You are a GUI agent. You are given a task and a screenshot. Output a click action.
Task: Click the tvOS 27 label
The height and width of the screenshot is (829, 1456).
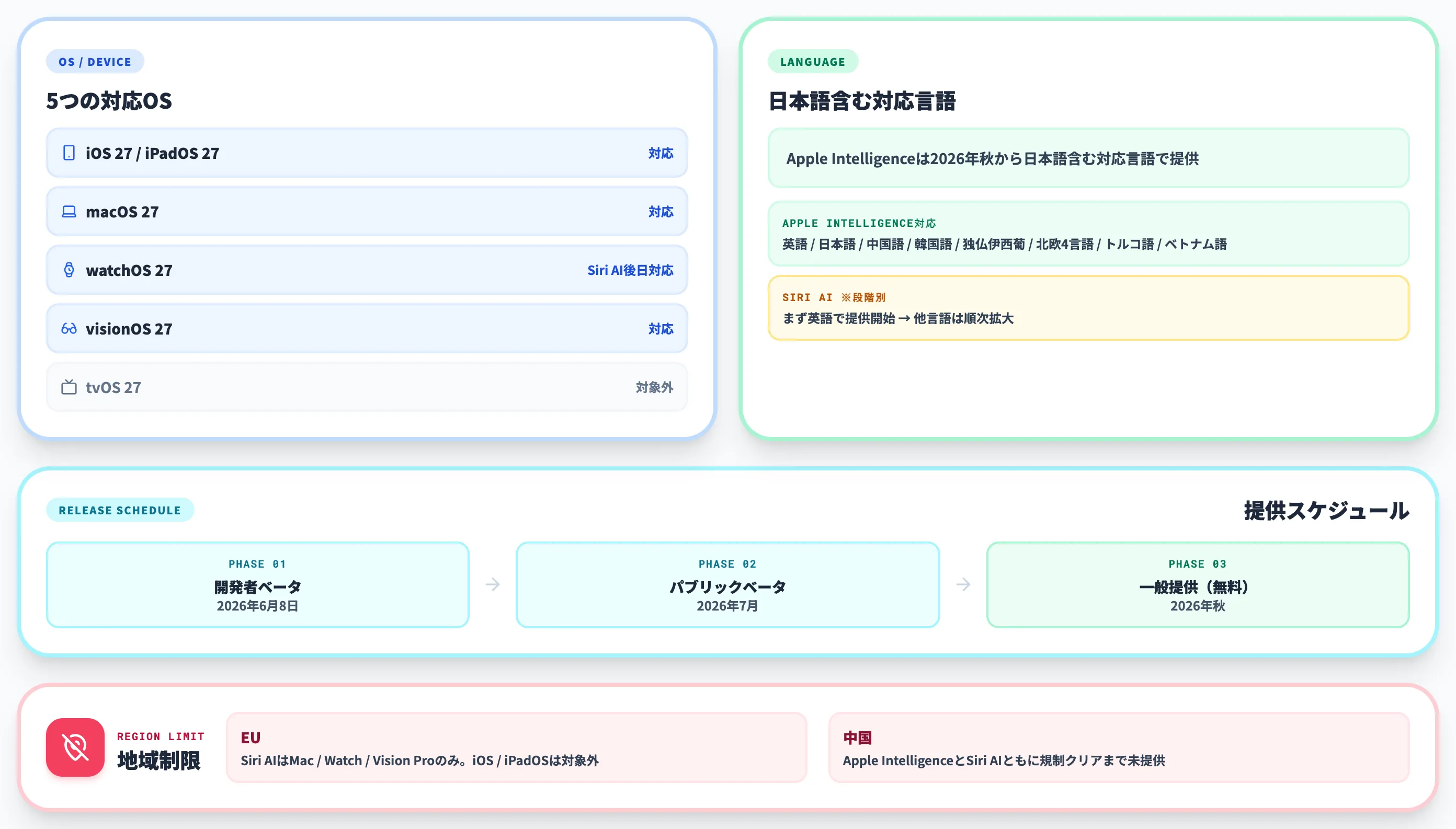[113, 388]
